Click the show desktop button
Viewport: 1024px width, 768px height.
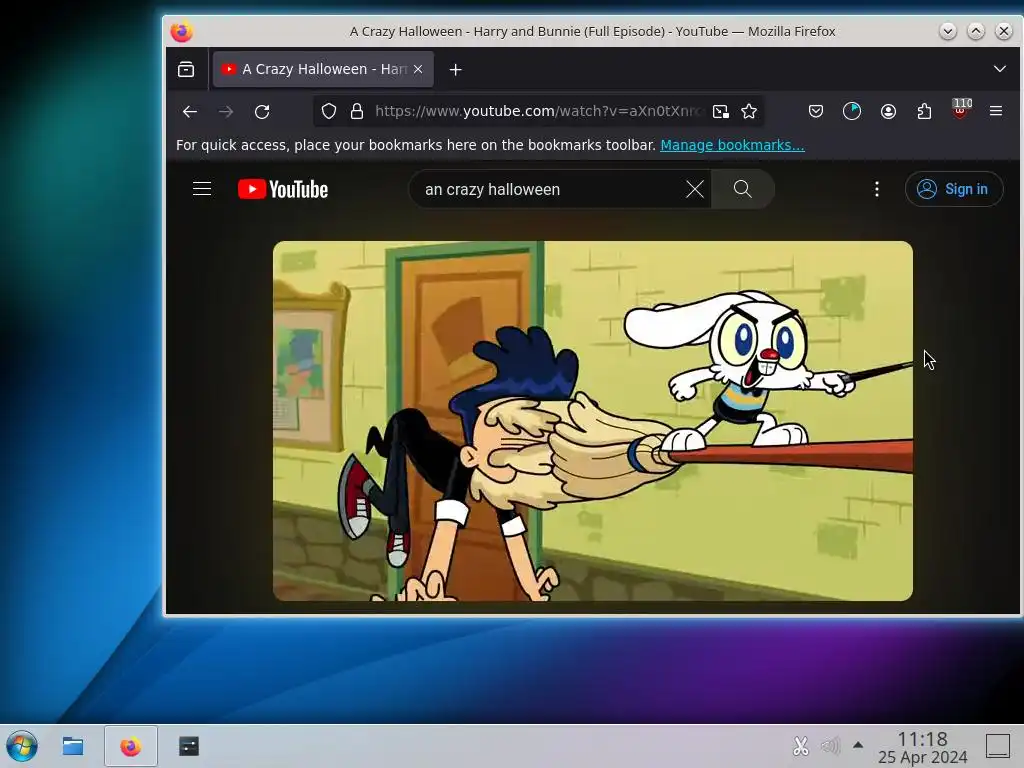[x=998, y=746]
